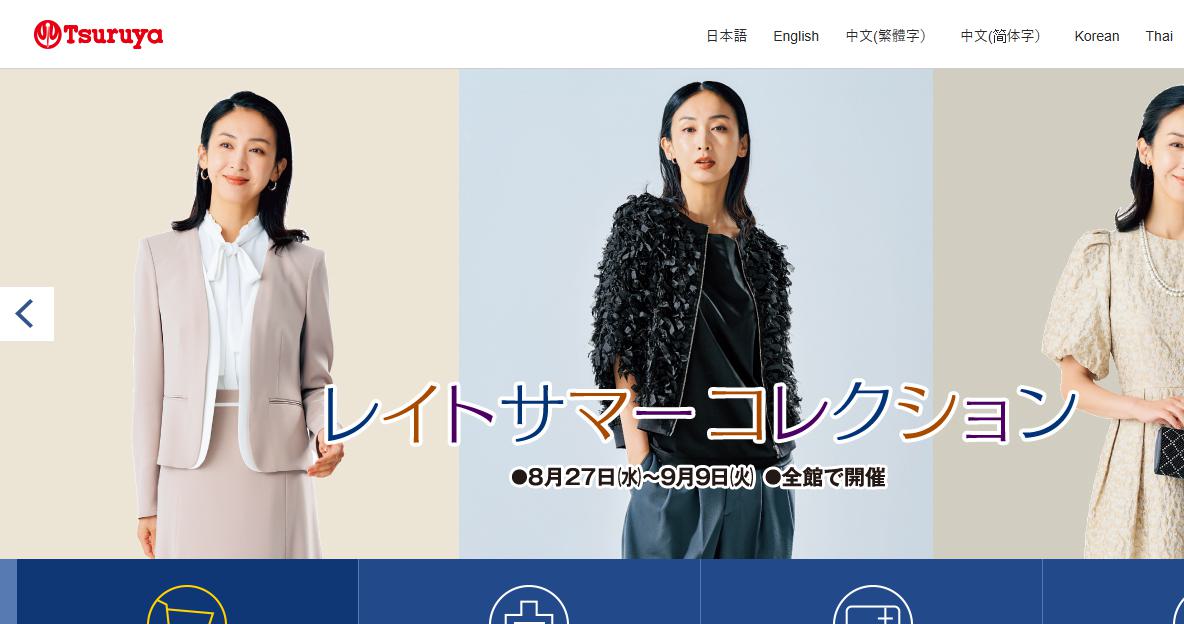Click the レイトサマーコレクション banner title

coord(700,413)
